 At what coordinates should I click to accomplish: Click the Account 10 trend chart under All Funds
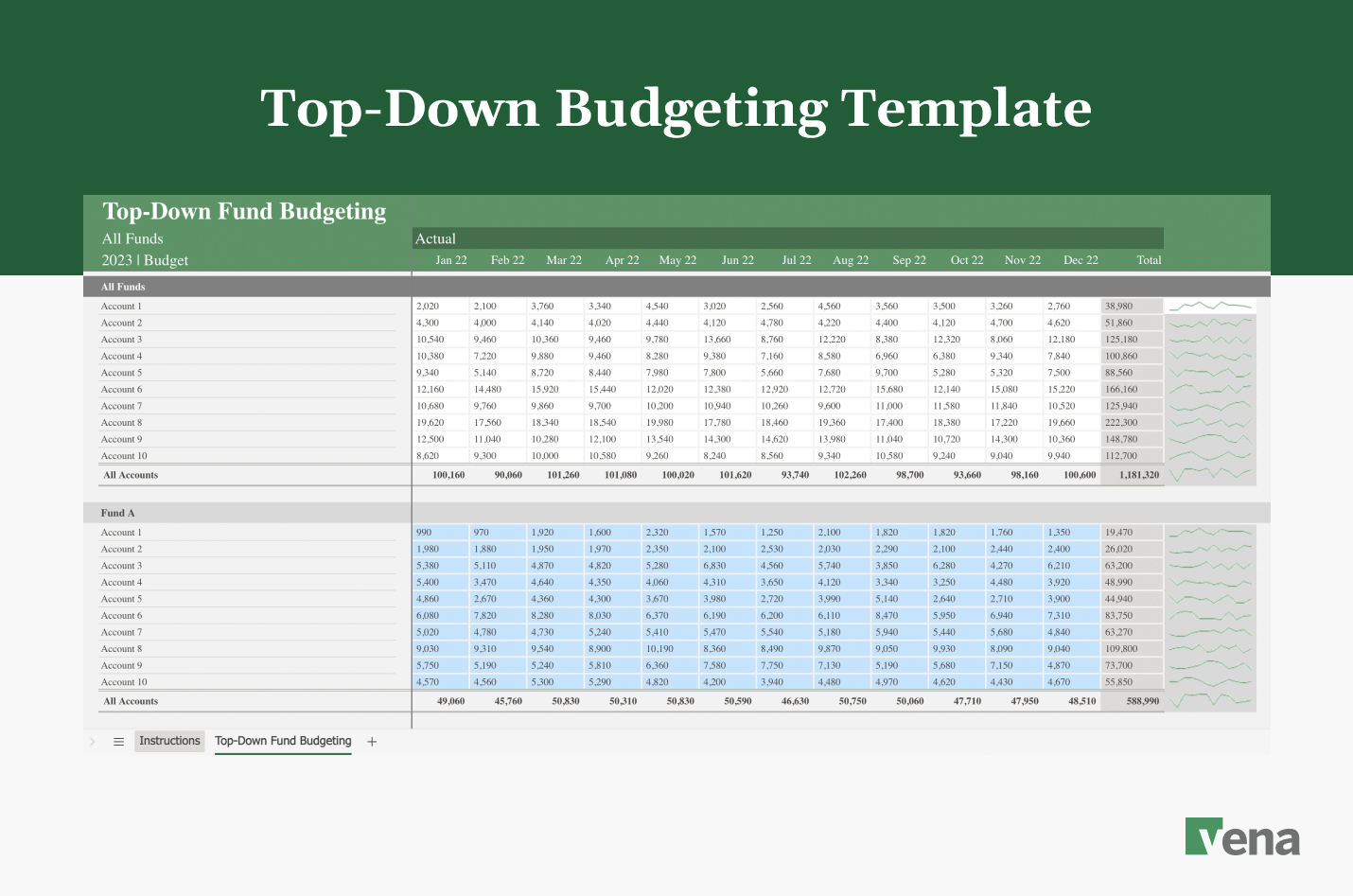[1210, 455]
